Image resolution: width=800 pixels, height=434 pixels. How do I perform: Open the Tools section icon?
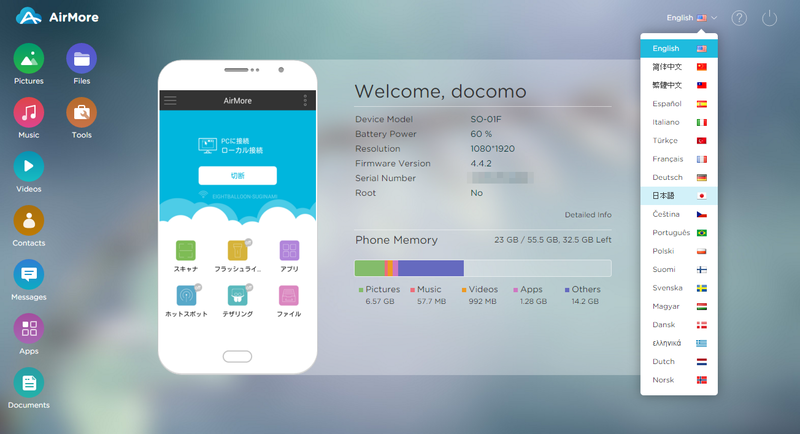click(82, 113)
